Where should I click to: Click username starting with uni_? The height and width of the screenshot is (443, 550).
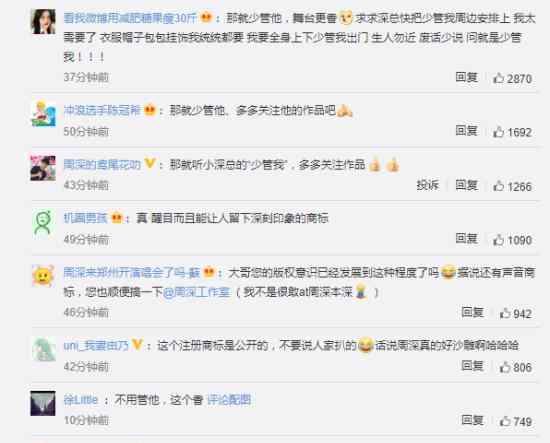coord(96,345)
